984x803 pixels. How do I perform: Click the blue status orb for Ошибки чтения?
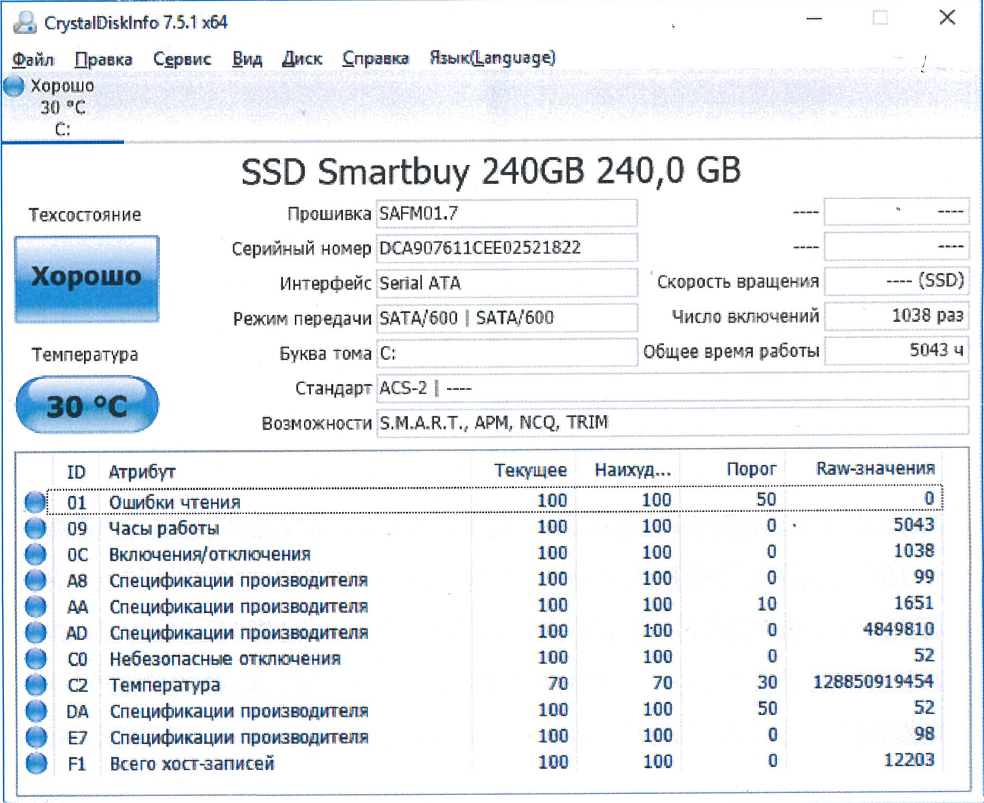(36, 501)
